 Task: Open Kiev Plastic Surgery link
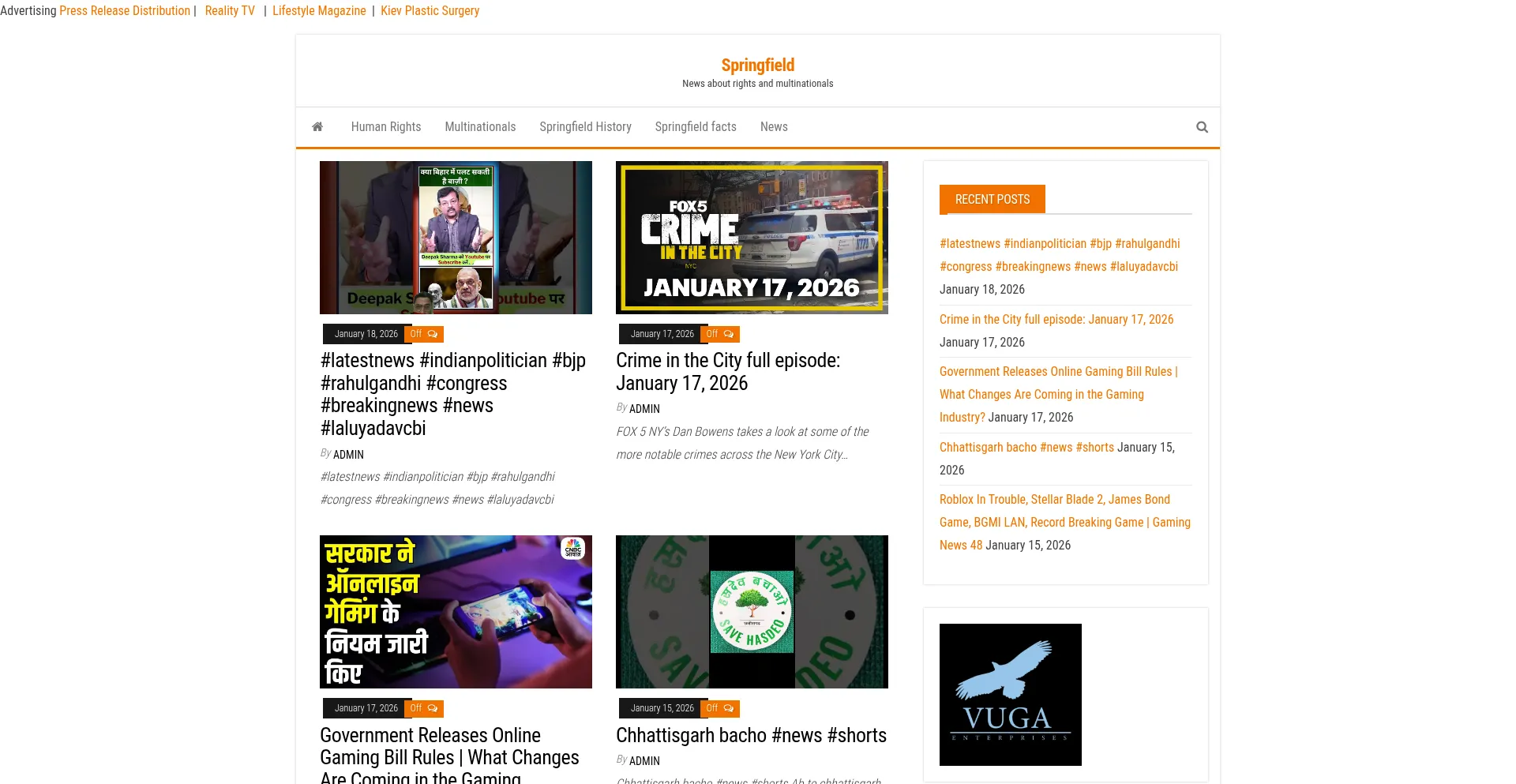(x=430, y=11)
